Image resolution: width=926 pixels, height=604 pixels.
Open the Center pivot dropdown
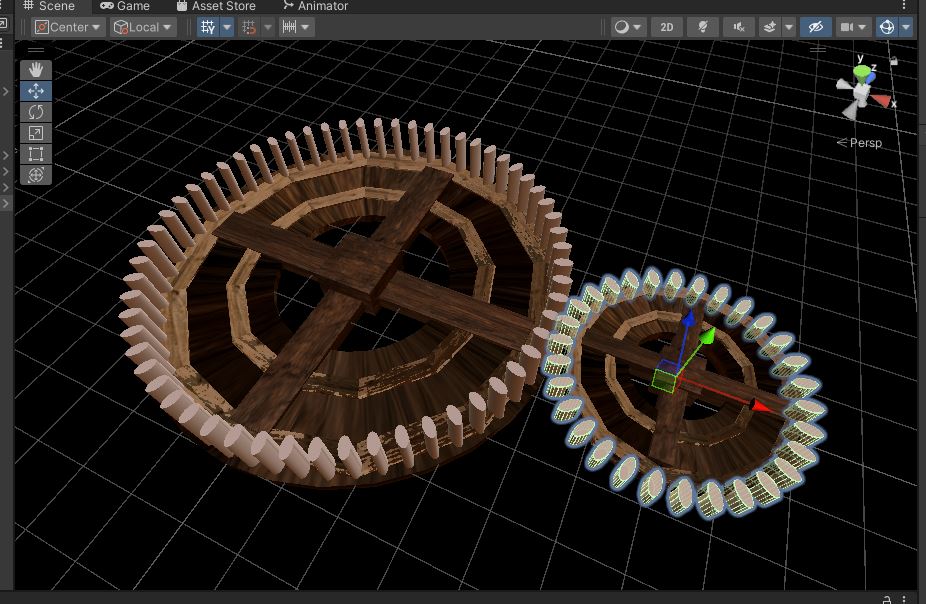(68, 27)
